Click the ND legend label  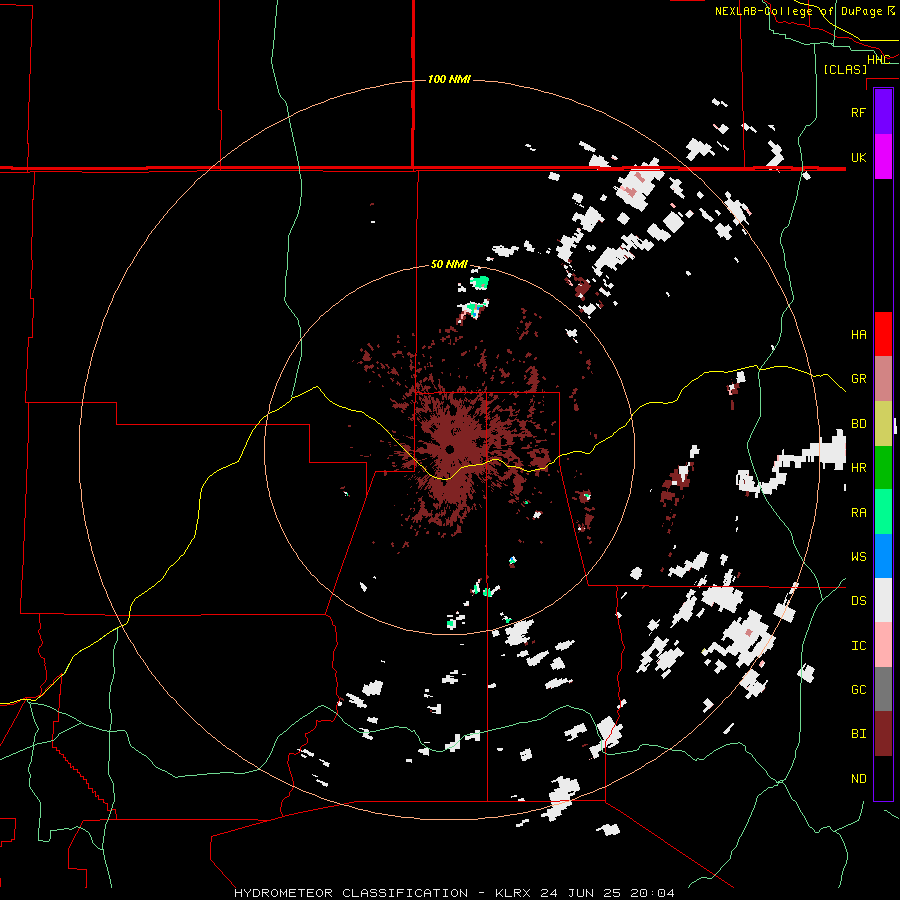859,779
